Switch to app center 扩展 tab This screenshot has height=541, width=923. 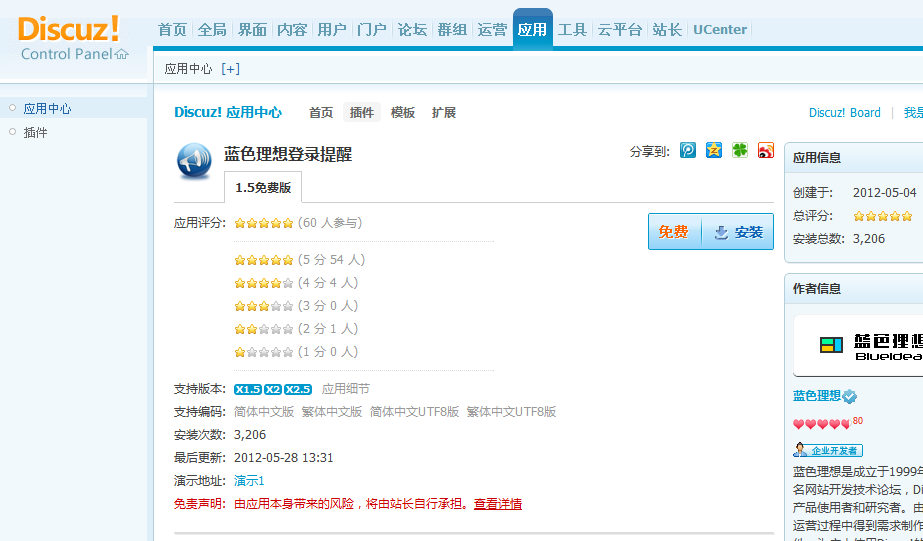click(444, 112)
